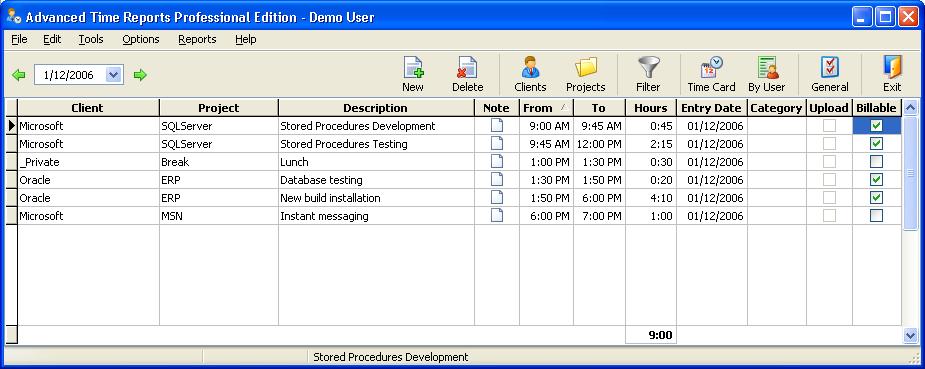Click the vertical scrollbar down arrow

click(x=910, y=335)
